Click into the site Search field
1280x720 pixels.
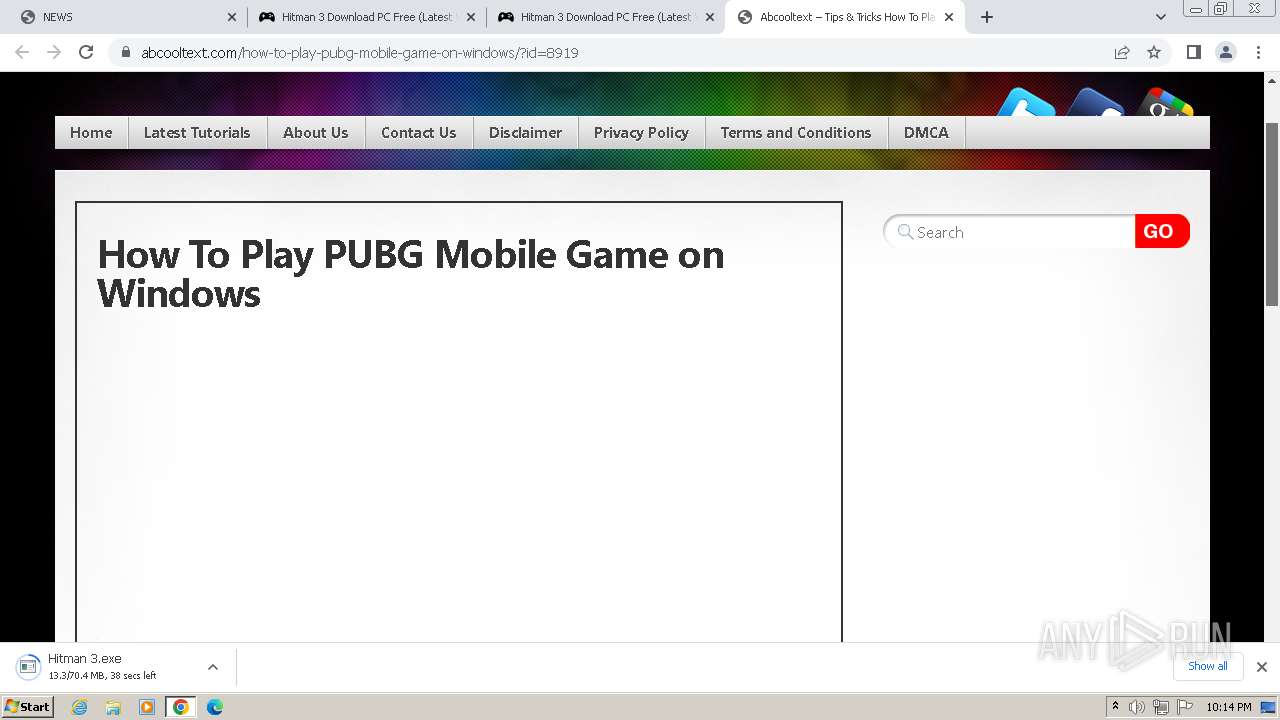[x=1010, y=232]
